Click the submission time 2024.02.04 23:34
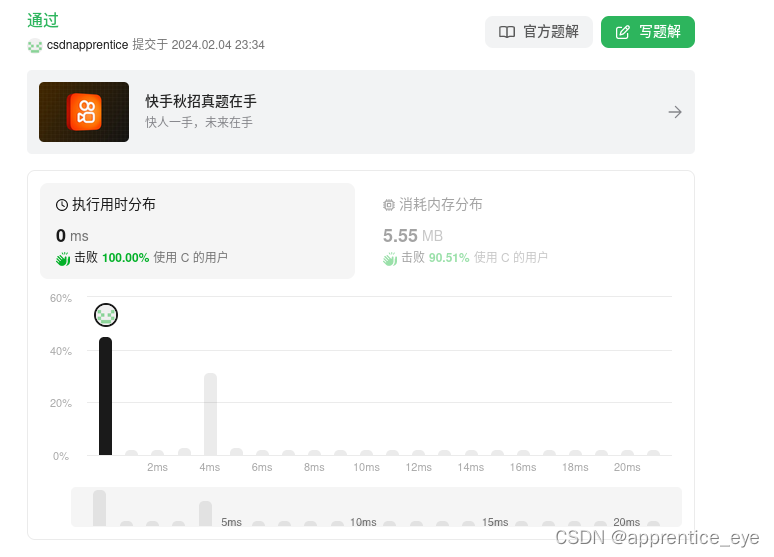774x557 pixels. pyautogui.click(x=218, y=45)
